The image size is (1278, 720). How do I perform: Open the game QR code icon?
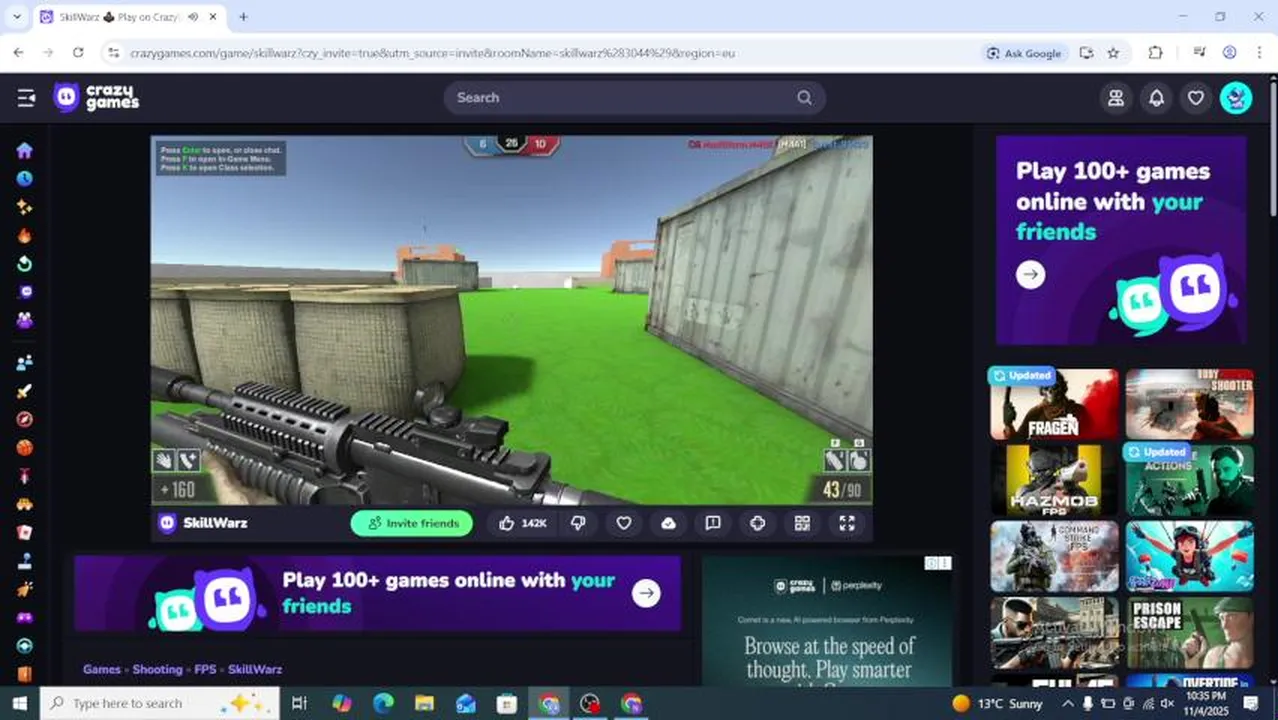point(802,523)
